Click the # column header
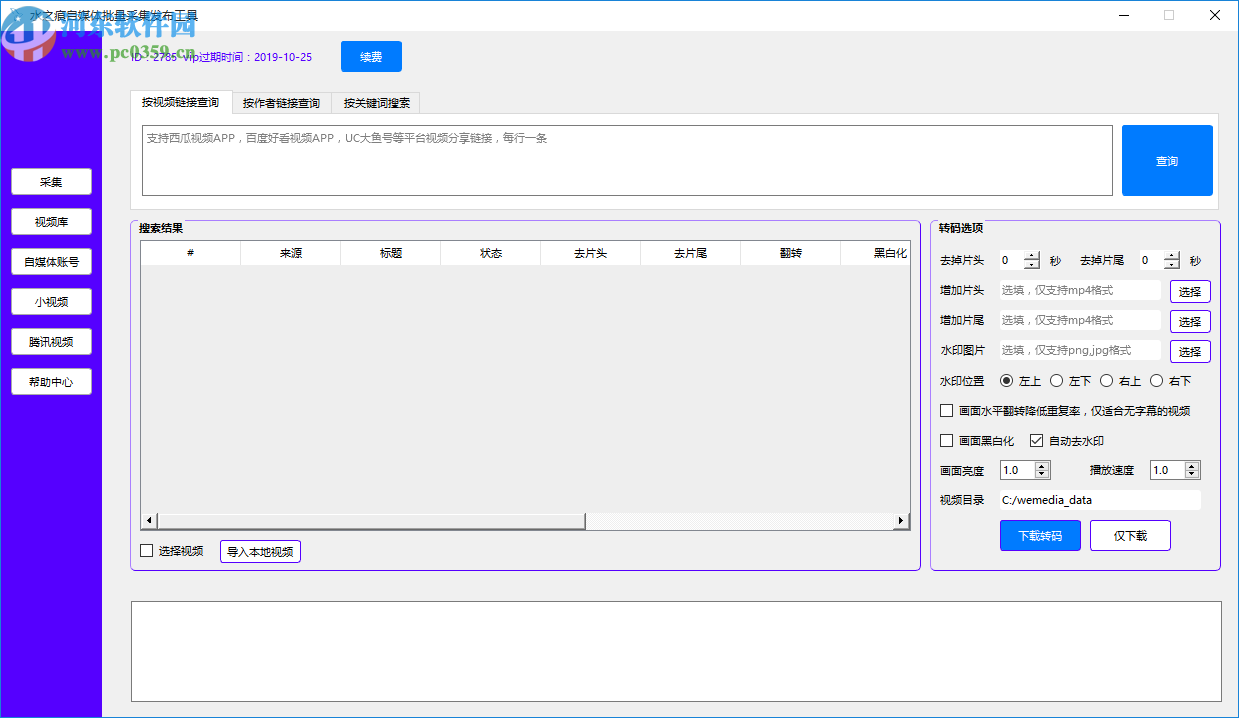Viewport: 1239px width, 718px height. [190, 253]
